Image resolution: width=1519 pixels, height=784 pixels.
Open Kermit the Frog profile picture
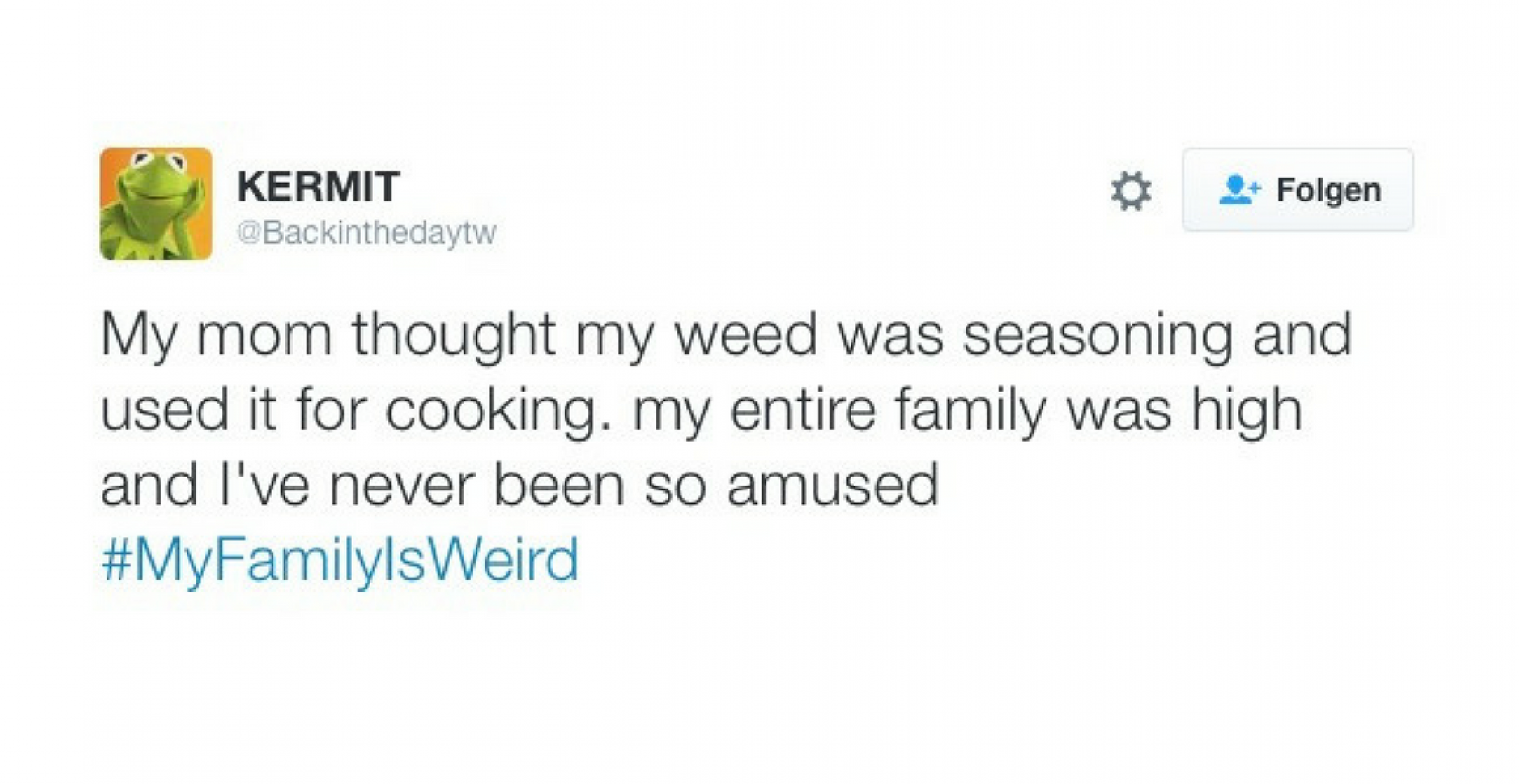pyautogui.click(x=156, y=204)
